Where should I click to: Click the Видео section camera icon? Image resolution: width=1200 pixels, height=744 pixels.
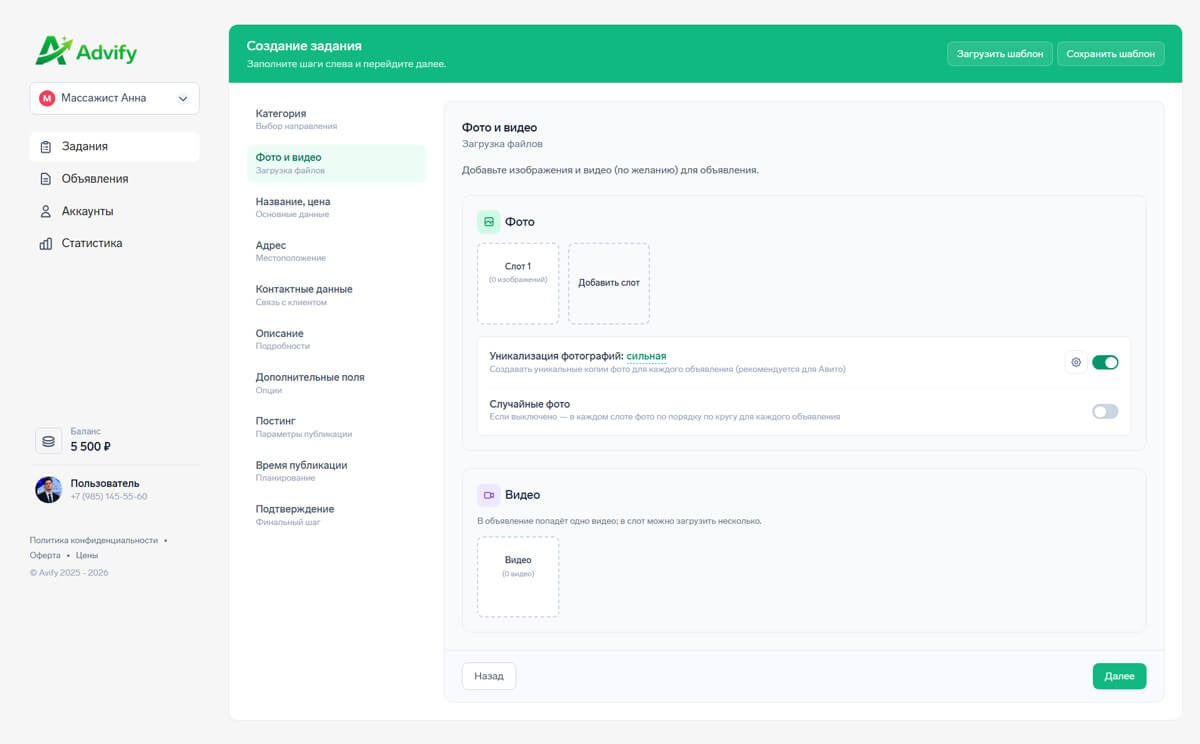(489, 495)
